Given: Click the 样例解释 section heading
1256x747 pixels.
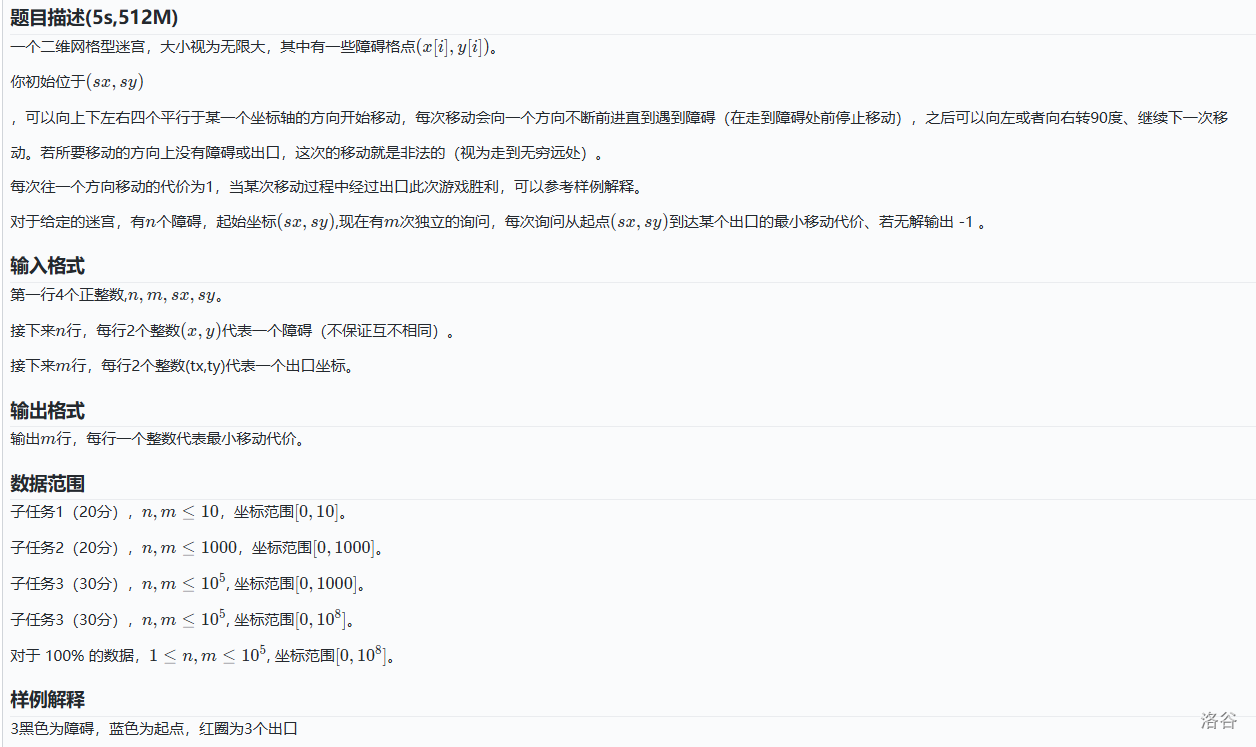Looking at the screenshot, I should [47, 699].
